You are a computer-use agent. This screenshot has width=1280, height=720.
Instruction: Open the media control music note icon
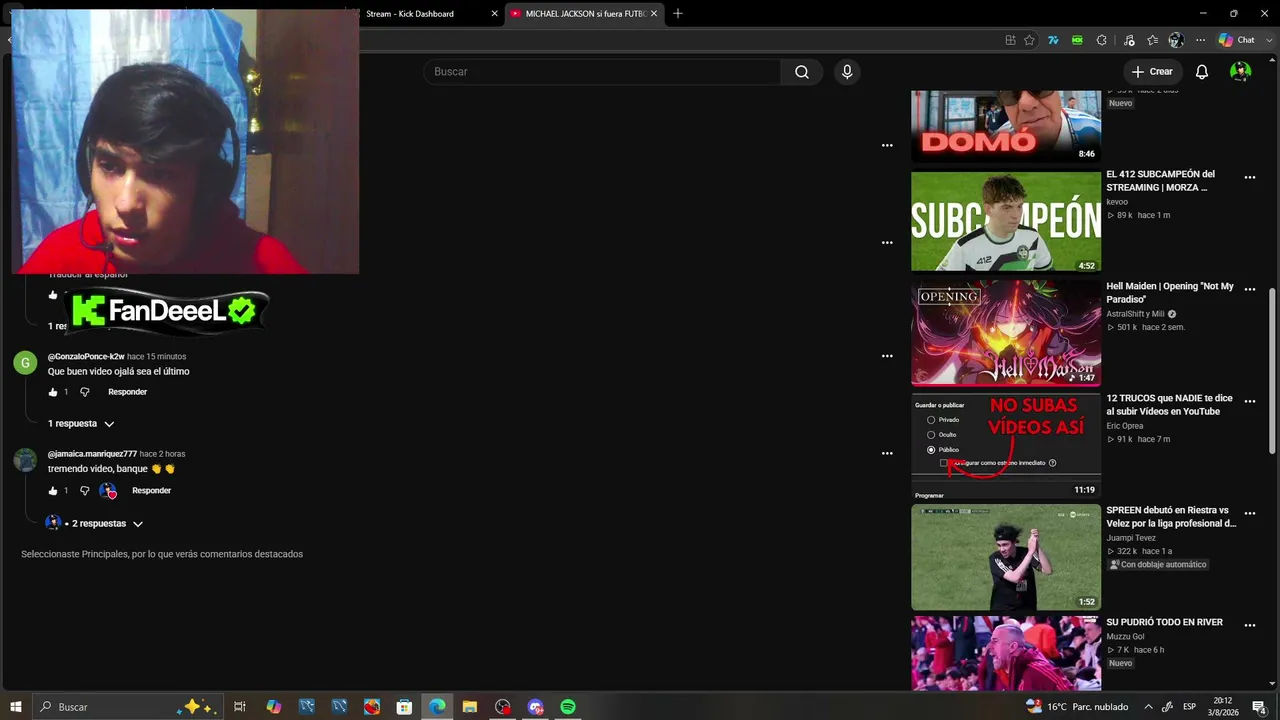click(x=1129, y=40)
